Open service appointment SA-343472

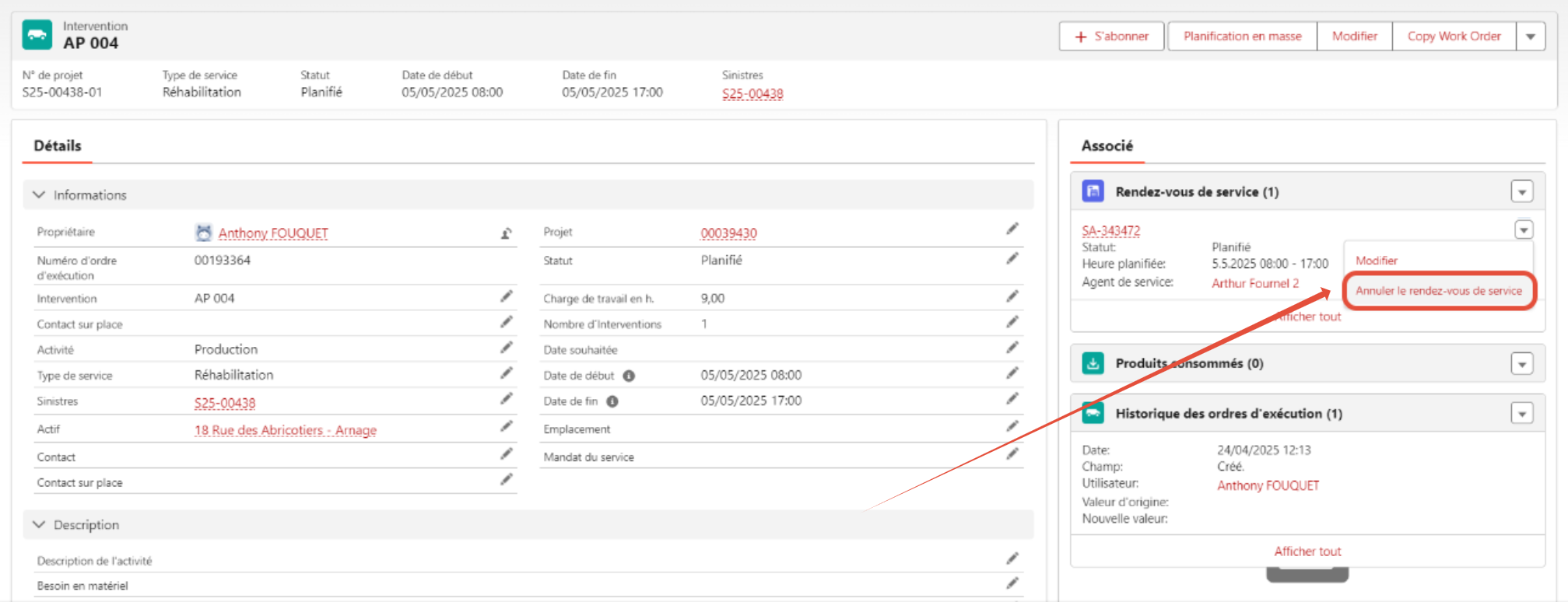pos(1111,231)
